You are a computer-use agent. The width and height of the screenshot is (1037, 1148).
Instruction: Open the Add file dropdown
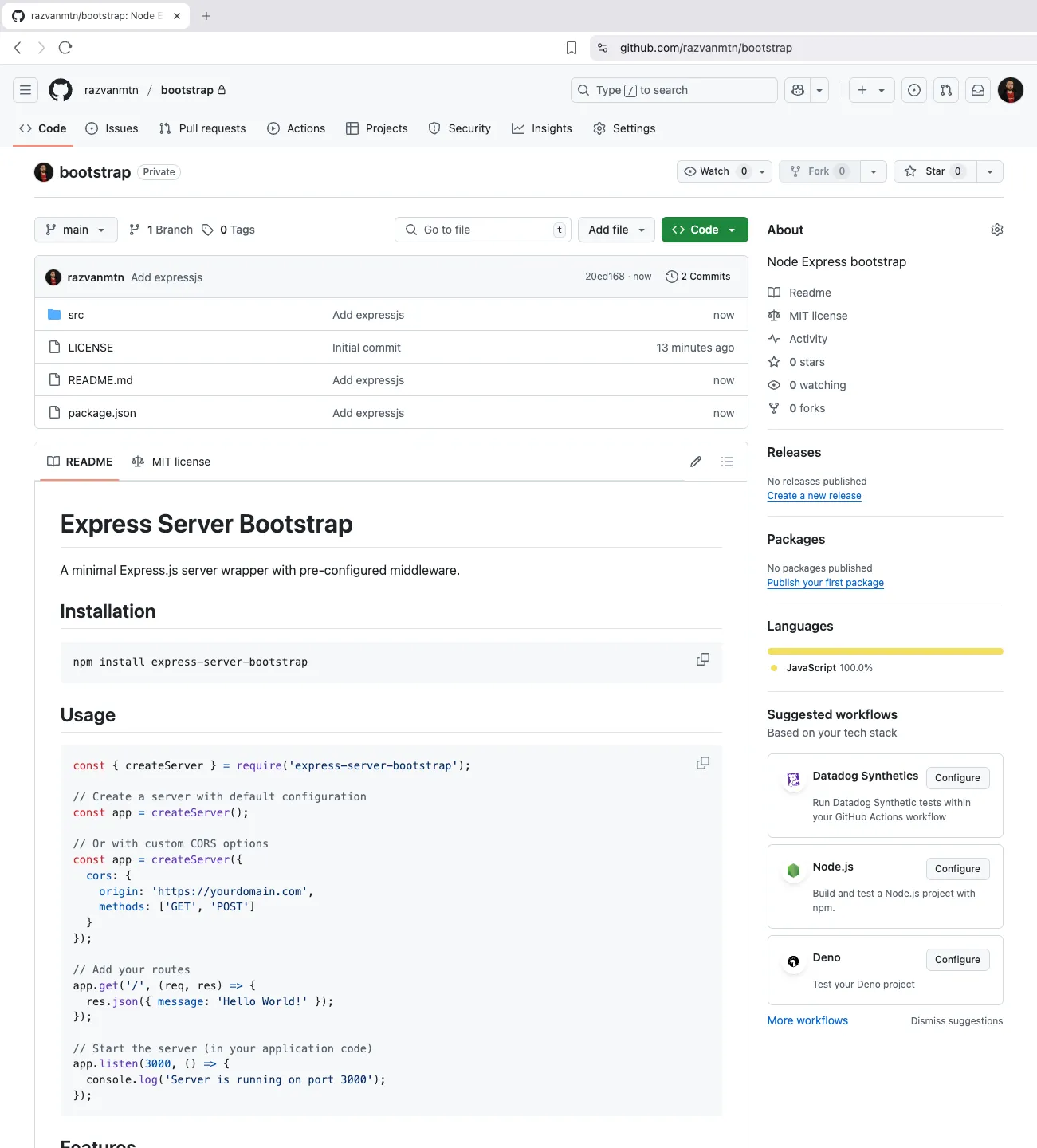[616, 230]
